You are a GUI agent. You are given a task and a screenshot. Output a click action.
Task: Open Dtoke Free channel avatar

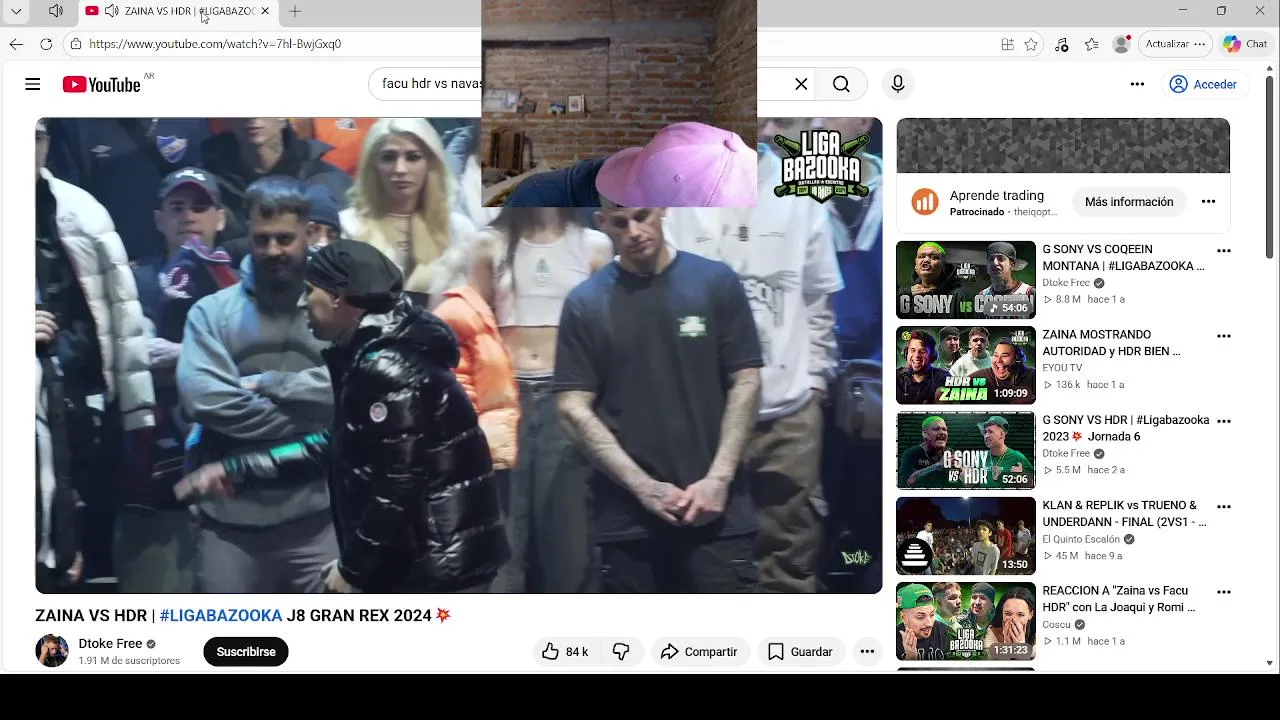52,651
